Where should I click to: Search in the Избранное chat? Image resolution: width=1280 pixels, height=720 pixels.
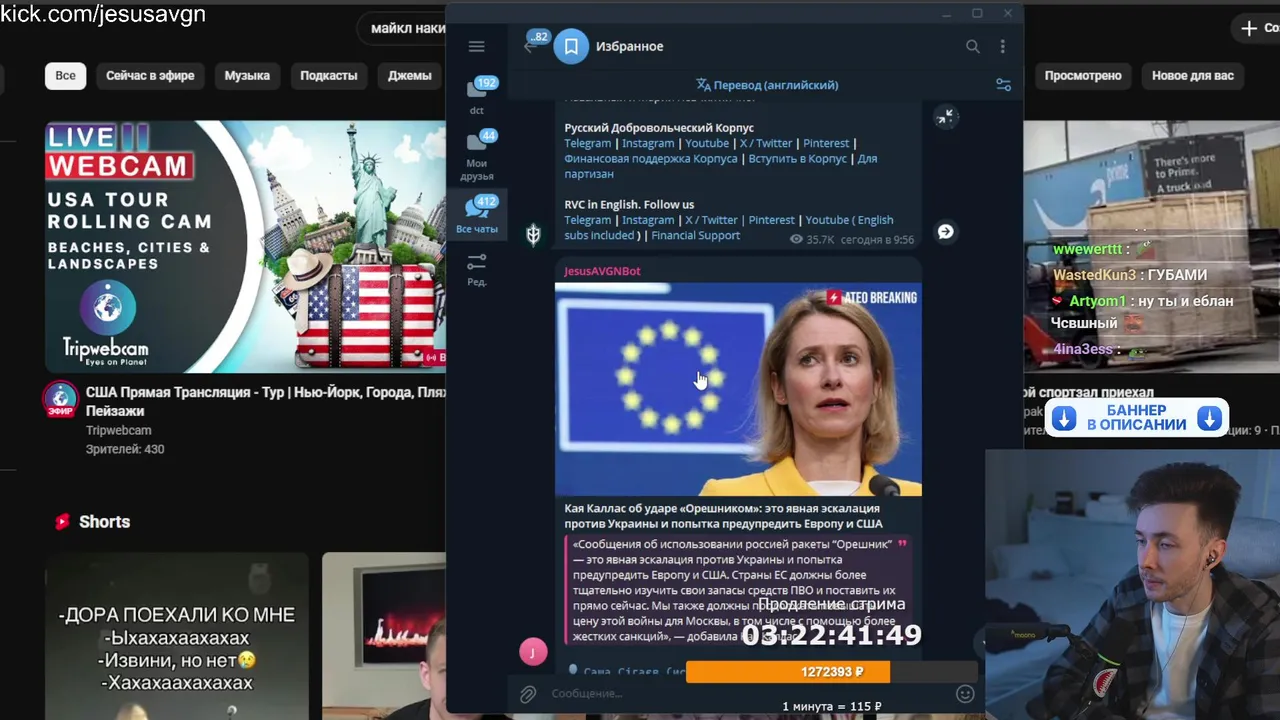(972, 46)
